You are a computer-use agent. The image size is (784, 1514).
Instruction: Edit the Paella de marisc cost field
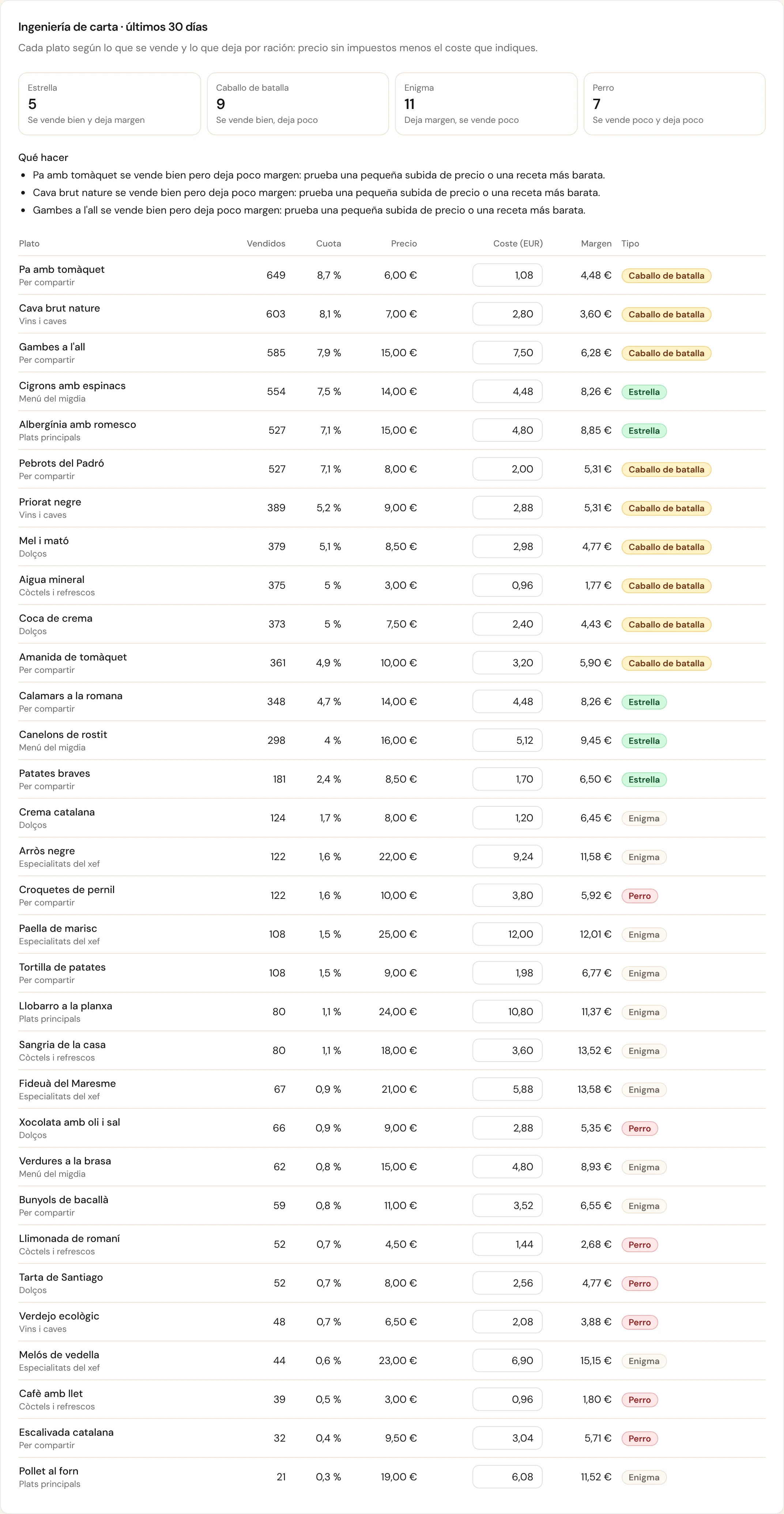point(507,934)
